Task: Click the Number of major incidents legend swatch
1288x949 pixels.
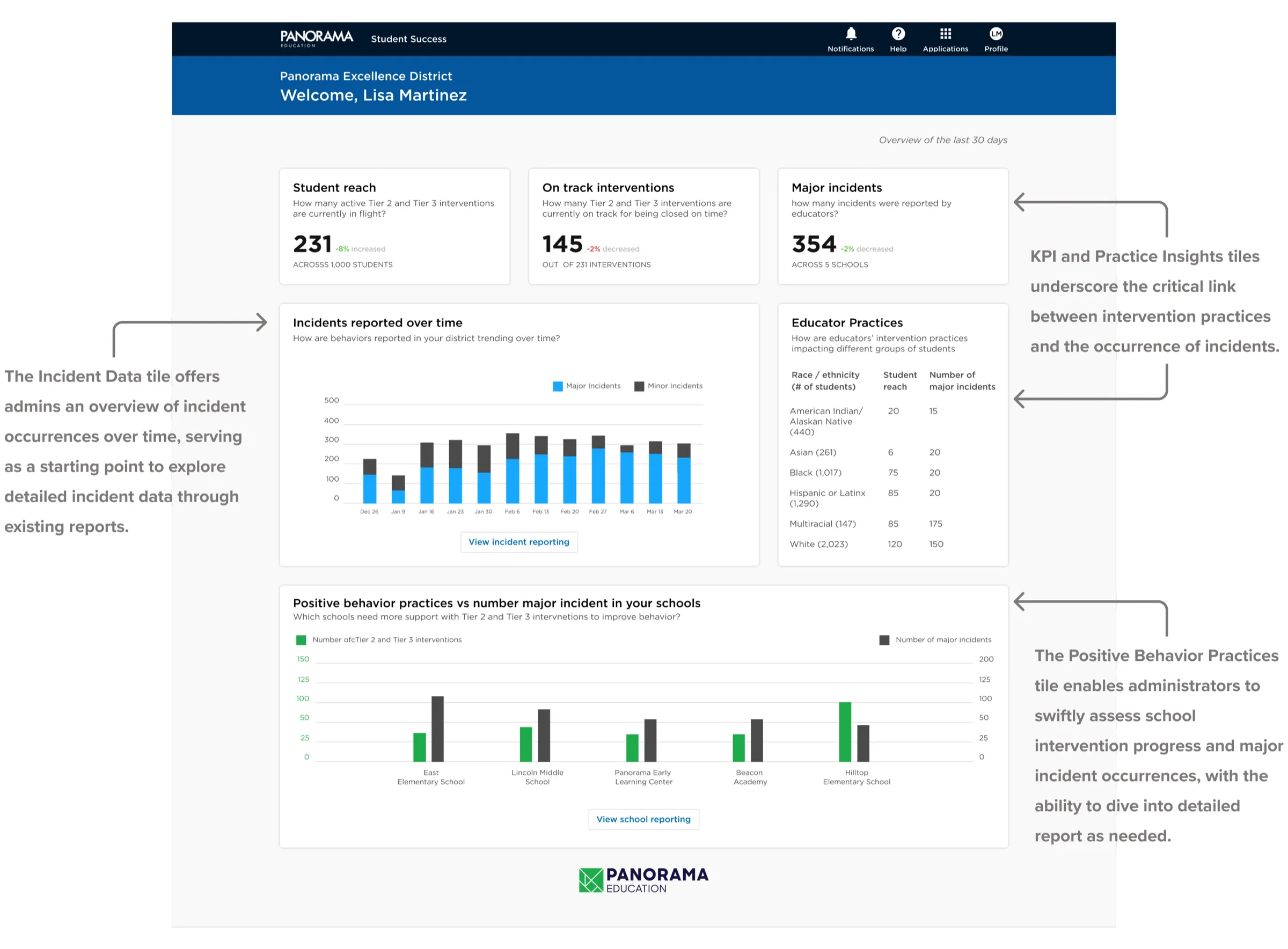Action: pos(884,640)
